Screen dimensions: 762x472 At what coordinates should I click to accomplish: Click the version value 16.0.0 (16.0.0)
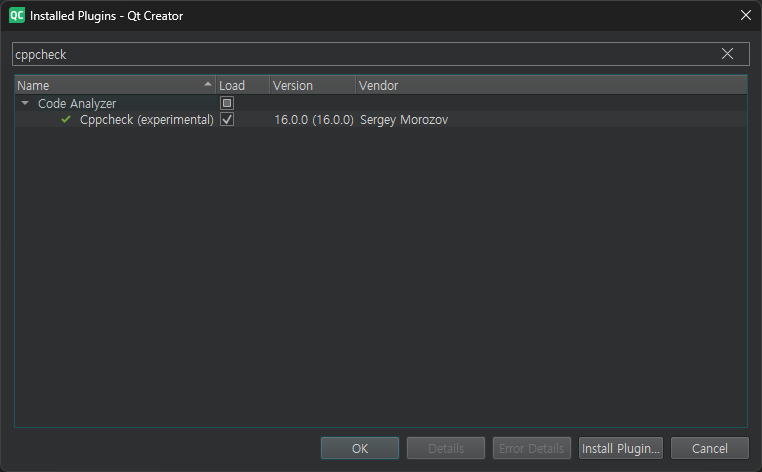(x=314, y=120)
